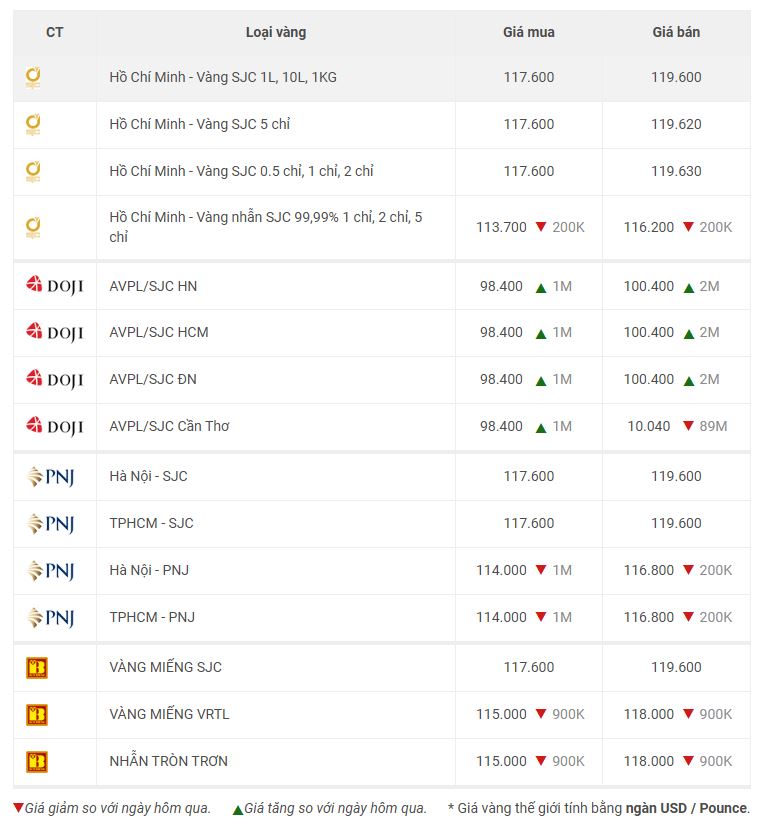Click green up arrow in AVPL/SJC HN sell price
The width and height of the screenshot is (767, 829).
pyautogui.click(x=689, y=288)
